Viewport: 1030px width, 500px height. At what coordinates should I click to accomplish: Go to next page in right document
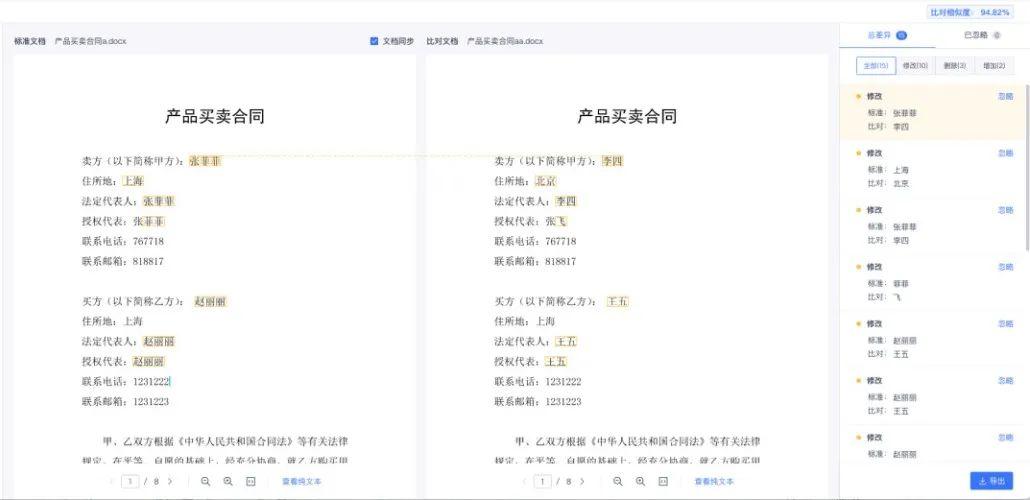click(x=582, y=482)
